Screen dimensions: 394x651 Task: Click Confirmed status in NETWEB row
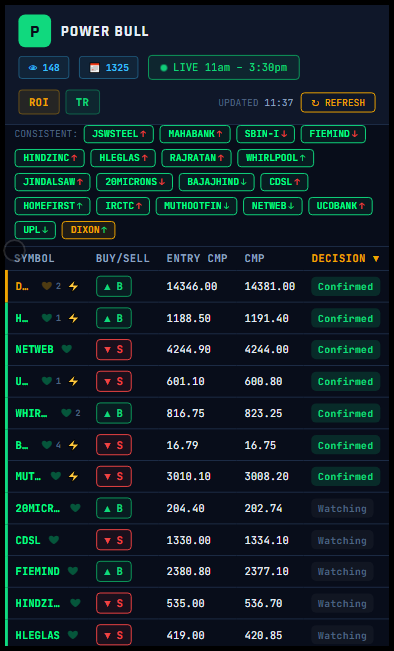345,350
